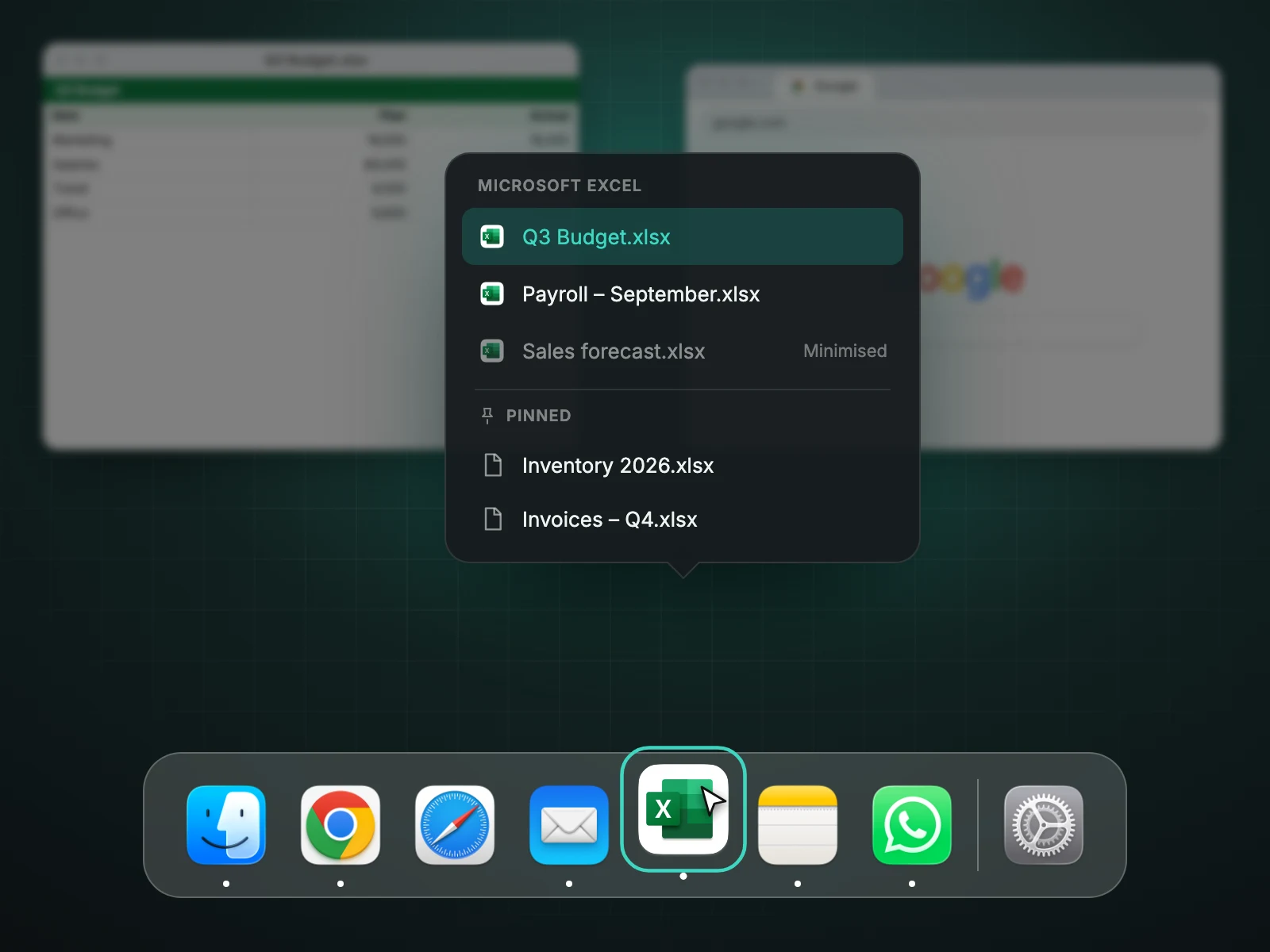Click the Google tab in Chrome window
1270x952 pixels.
coord(825,86)
